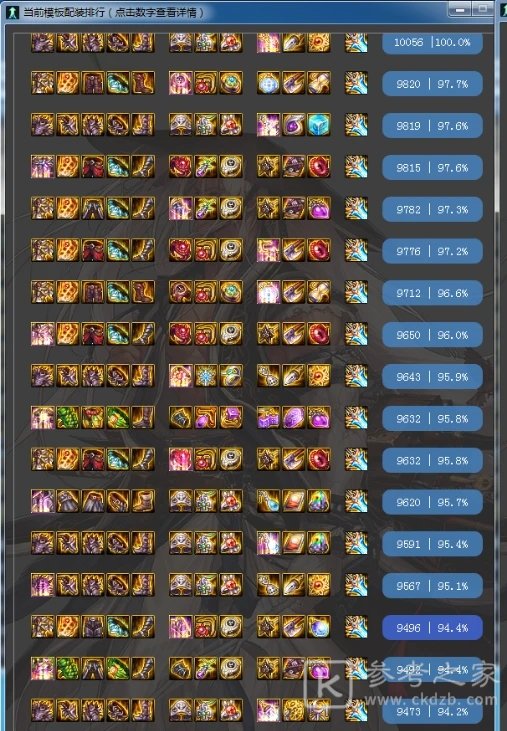Select the golden sun emblem icon in the 9567 row
507x731 pixels.
pos(319,585)
